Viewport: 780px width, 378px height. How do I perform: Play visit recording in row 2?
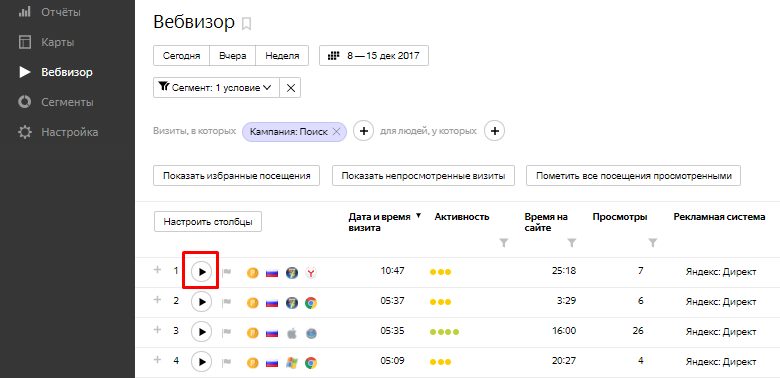click(x=201, y=301)
